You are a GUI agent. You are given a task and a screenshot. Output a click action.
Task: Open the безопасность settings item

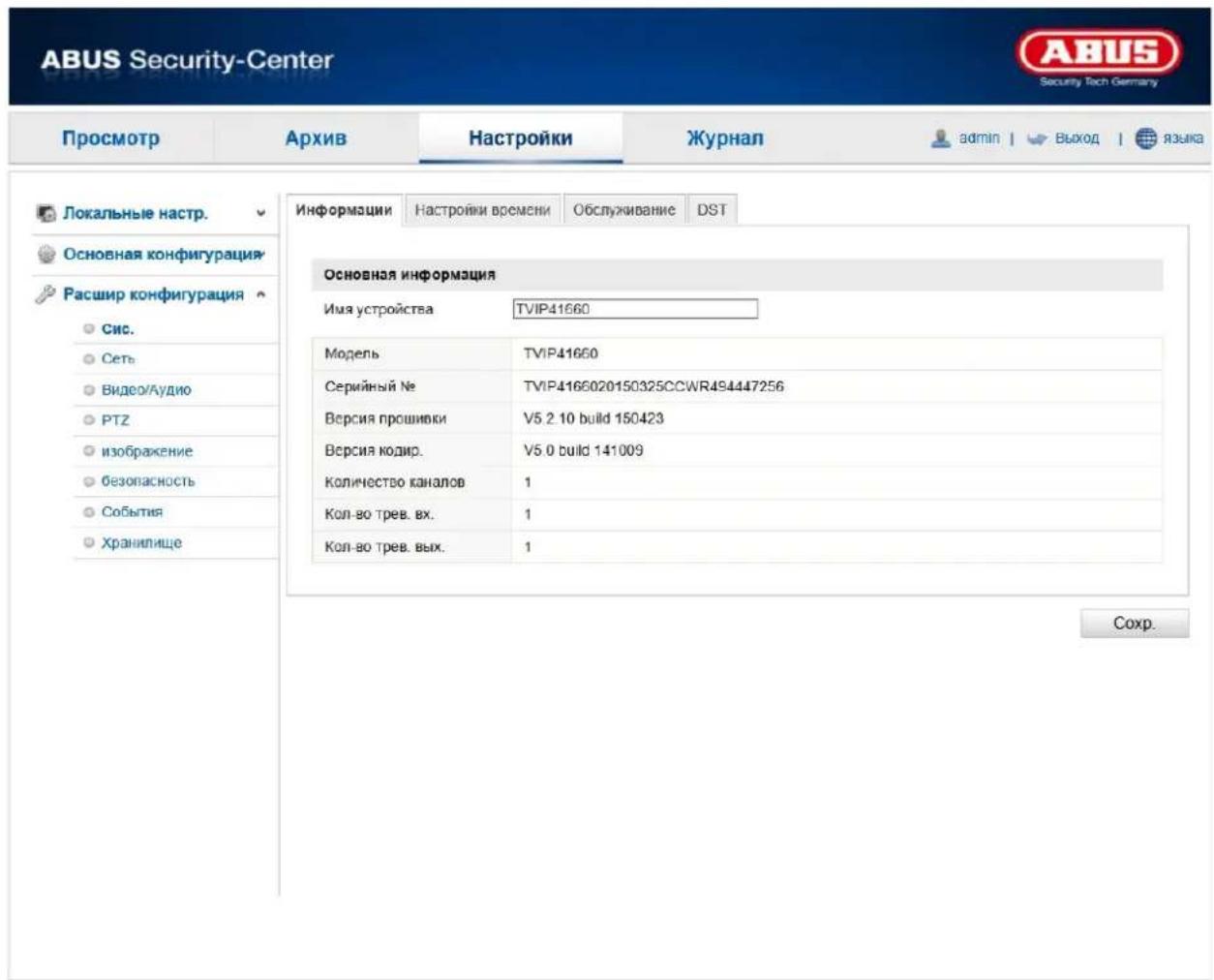(x=148, y=481)
